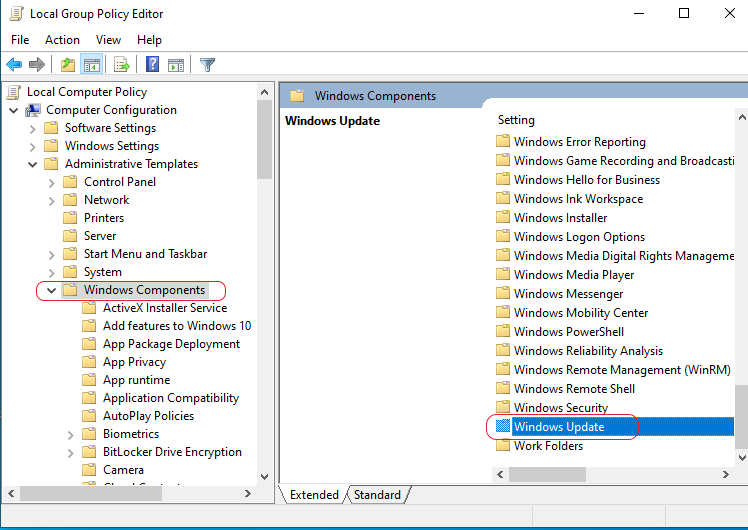Select Application Compatibility in tree

[171, 398]
